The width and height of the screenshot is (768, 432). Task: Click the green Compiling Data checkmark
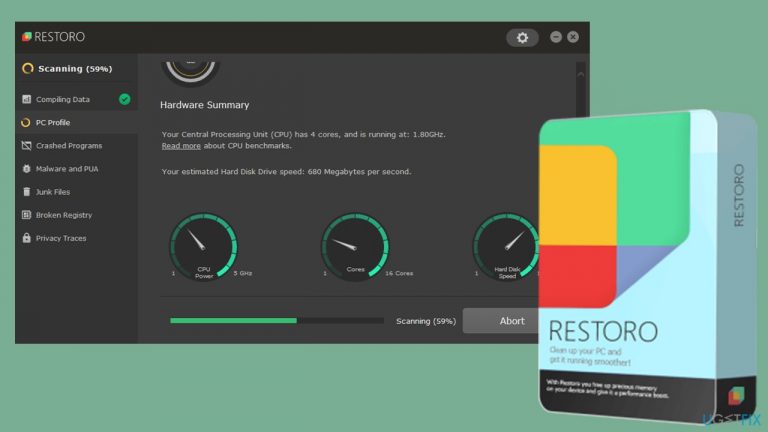pyautogui.click(x=124, y=99)
